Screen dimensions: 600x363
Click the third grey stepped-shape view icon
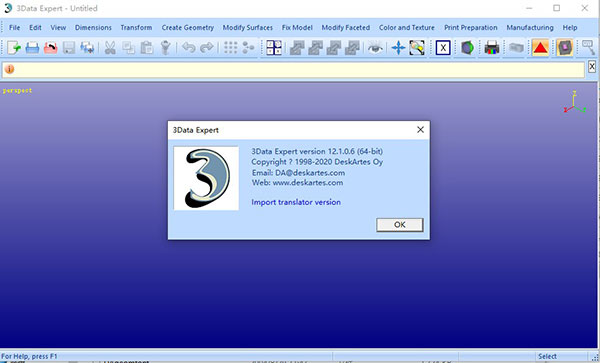point(334,48)
